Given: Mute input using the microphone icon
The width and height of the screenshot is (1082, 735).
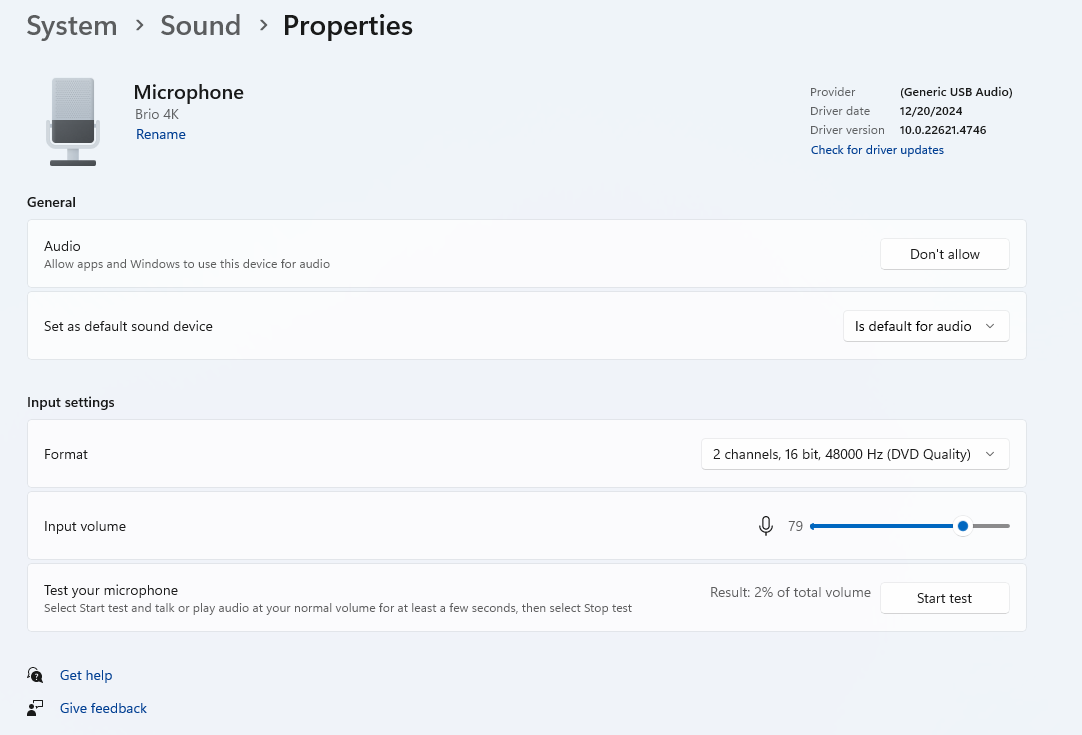Looking at the screenshot, I should click(765, 526).
